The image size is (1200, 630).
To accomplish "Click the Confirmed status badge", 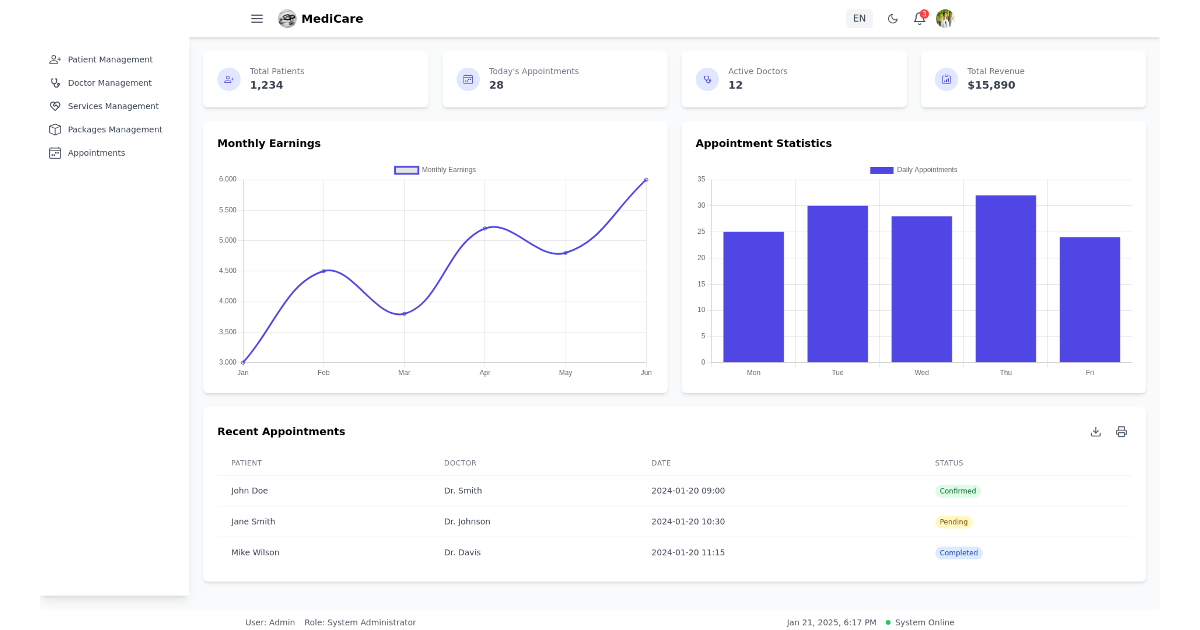I will 957,491.
